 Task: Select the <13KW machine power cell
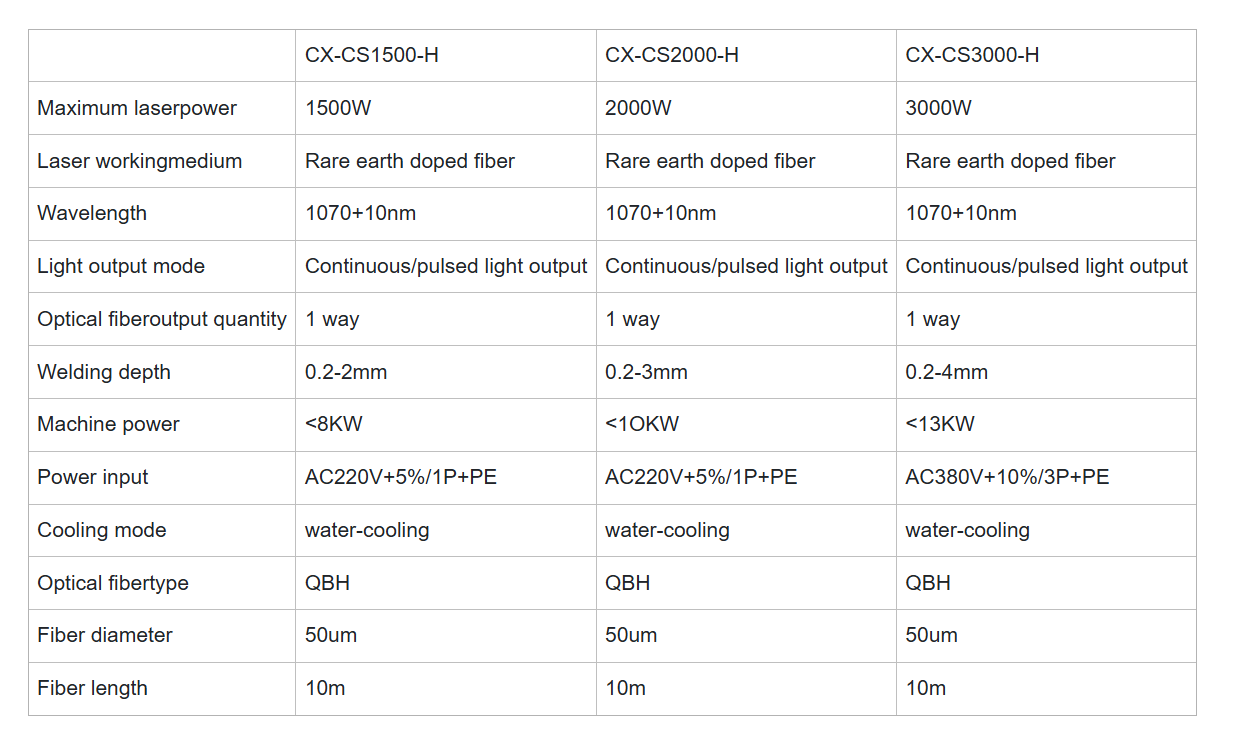coord(939,424)
